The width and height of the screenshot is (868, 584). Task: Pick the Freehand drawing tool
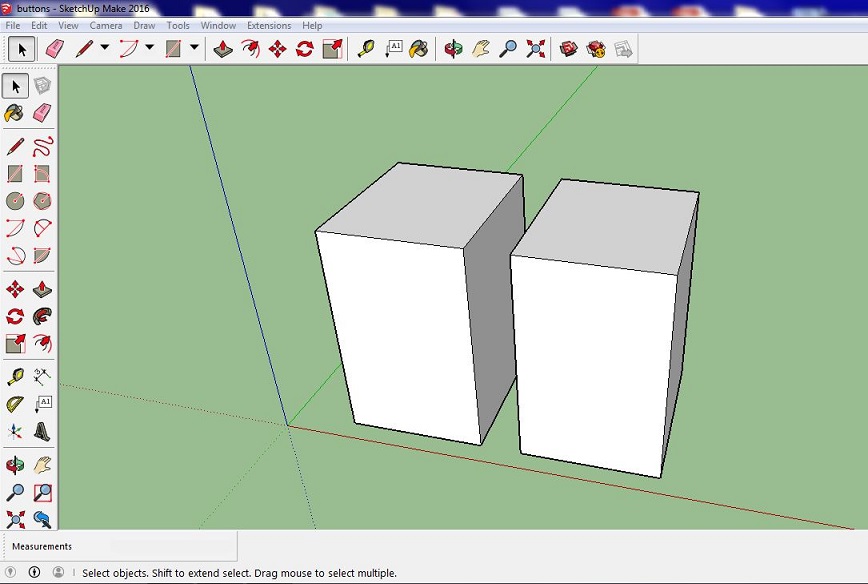(x=42, y=147)
